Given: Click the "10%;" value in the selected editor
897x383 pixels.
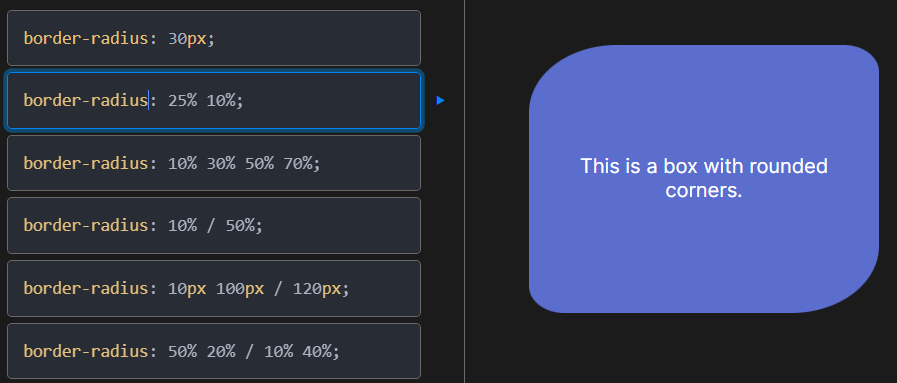Looking at the screenshot, I should tap(225, 101).
